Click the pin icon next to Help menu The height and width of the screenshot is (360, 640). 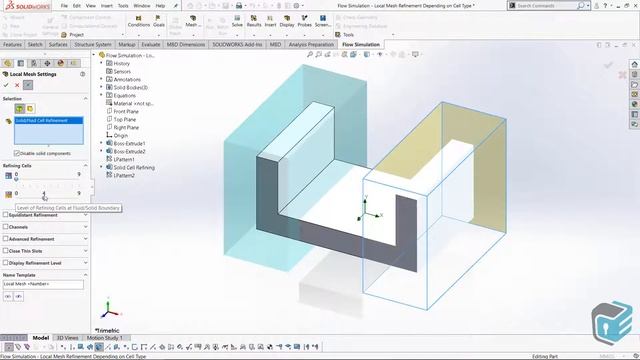point(176,6)
